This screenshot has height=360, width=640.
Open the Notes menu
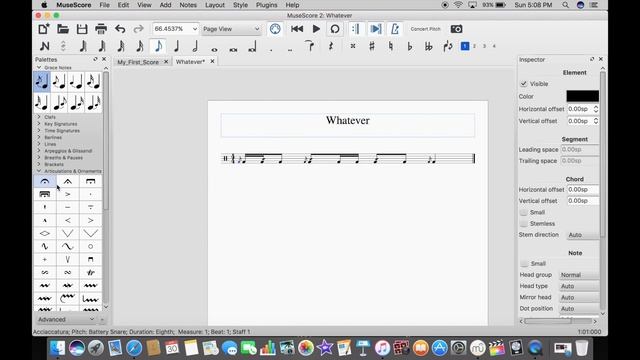point(188,5)
